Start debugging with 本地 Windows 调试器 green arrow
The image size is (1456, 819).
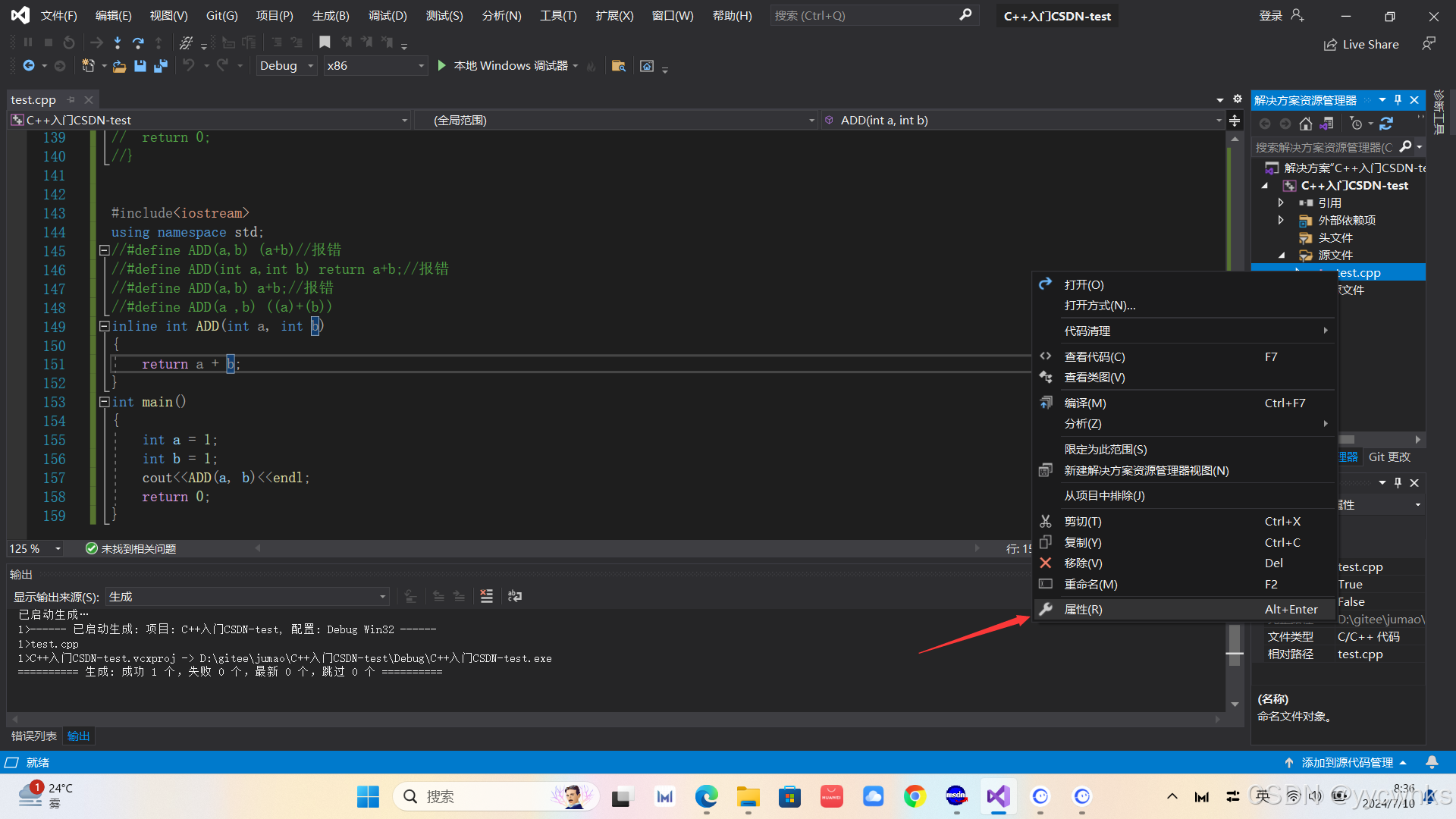tap(442, 66)
